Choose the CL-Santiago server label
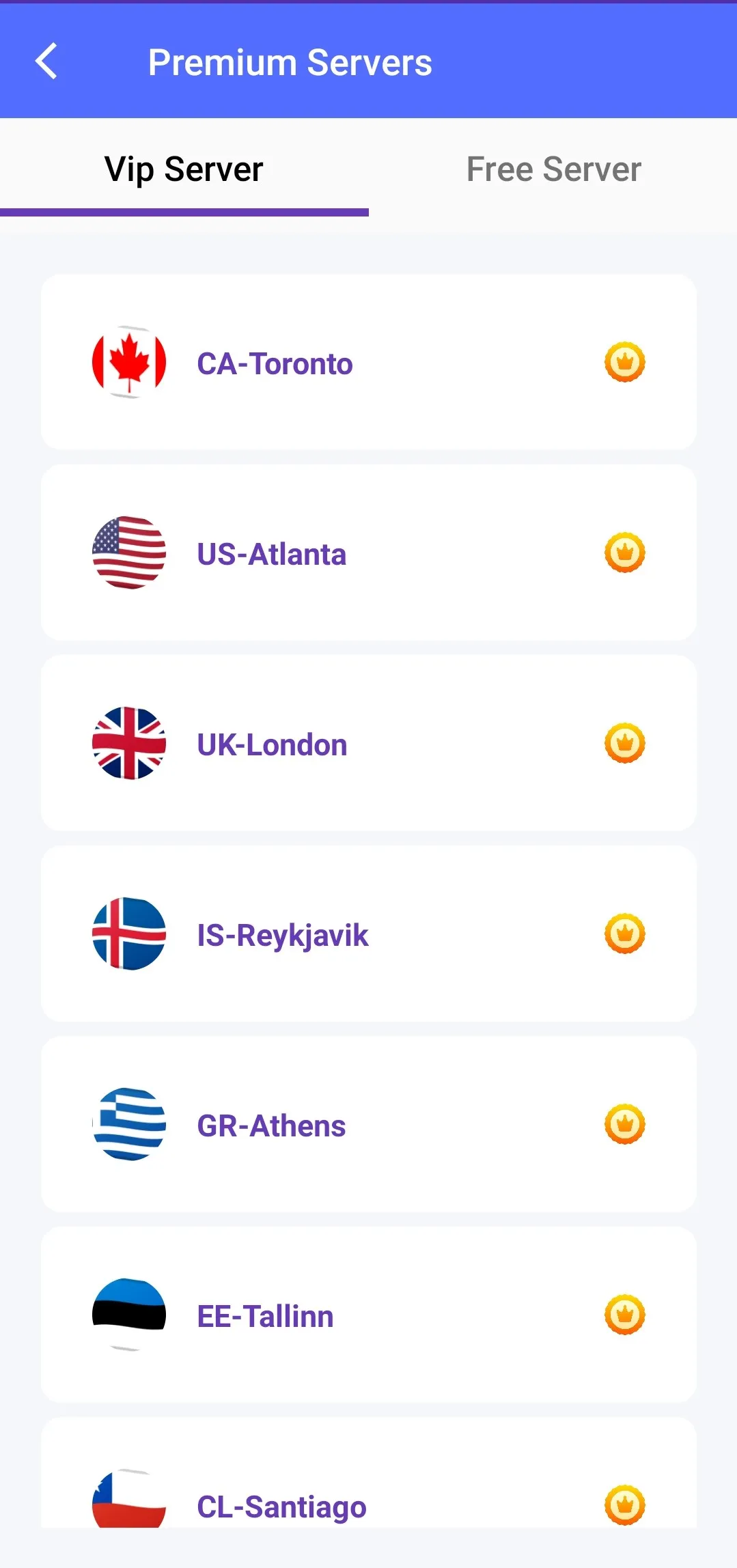 pos(281,1507)
